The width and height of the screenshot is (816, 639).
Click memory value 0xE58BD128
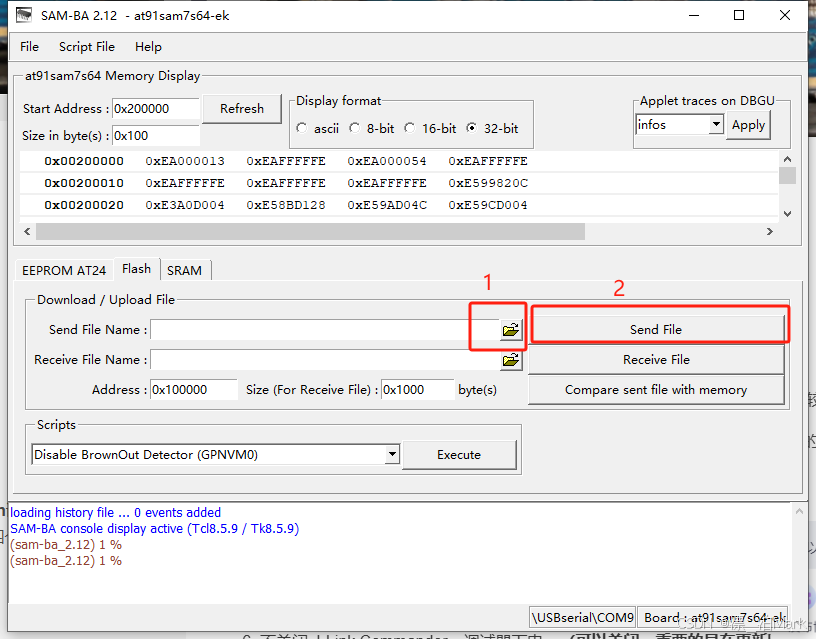click(x=286, y=205)
